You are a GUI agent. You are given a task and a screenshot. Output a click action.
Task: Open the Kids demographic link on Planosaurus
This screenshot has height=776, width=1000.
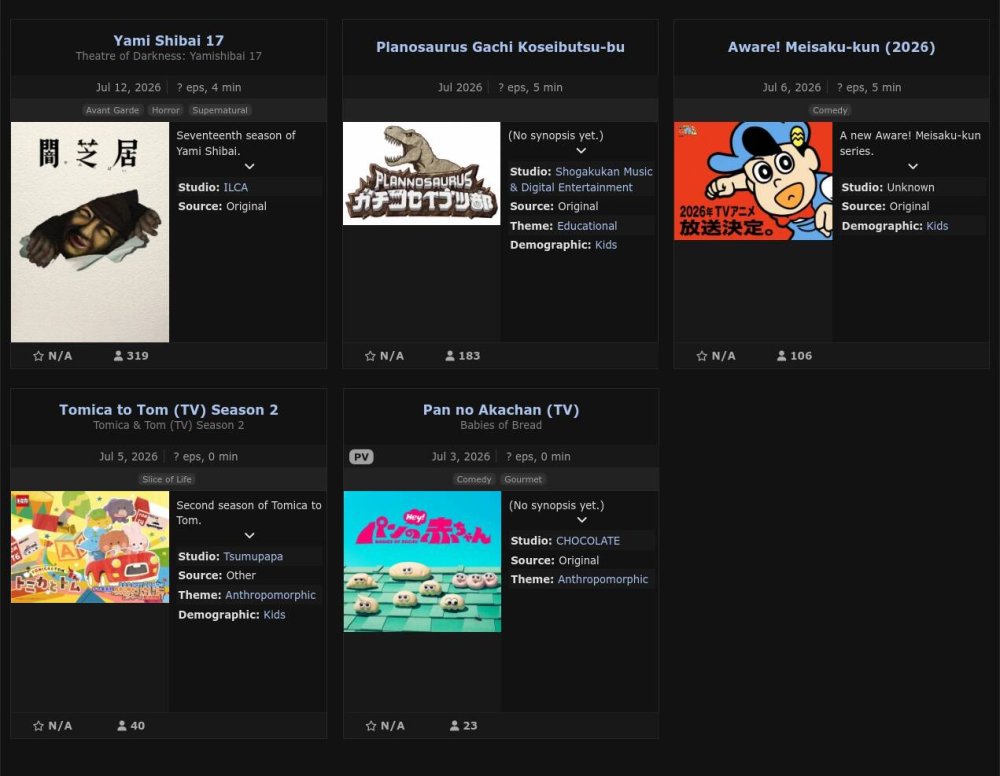point(606,245)
